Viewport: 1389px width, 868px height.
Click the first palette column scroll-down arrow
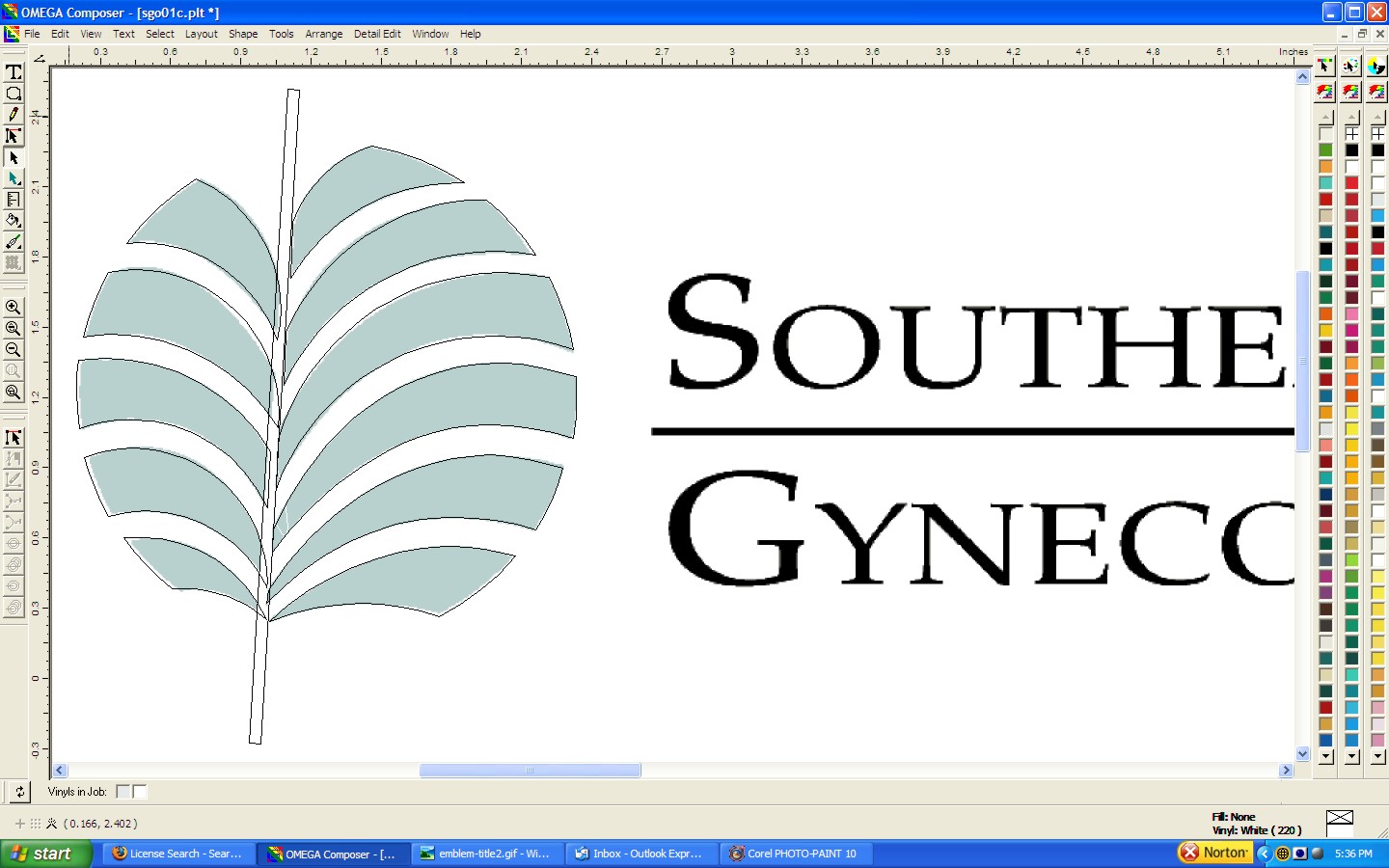pyautogui.click(x=1325, y=757)
